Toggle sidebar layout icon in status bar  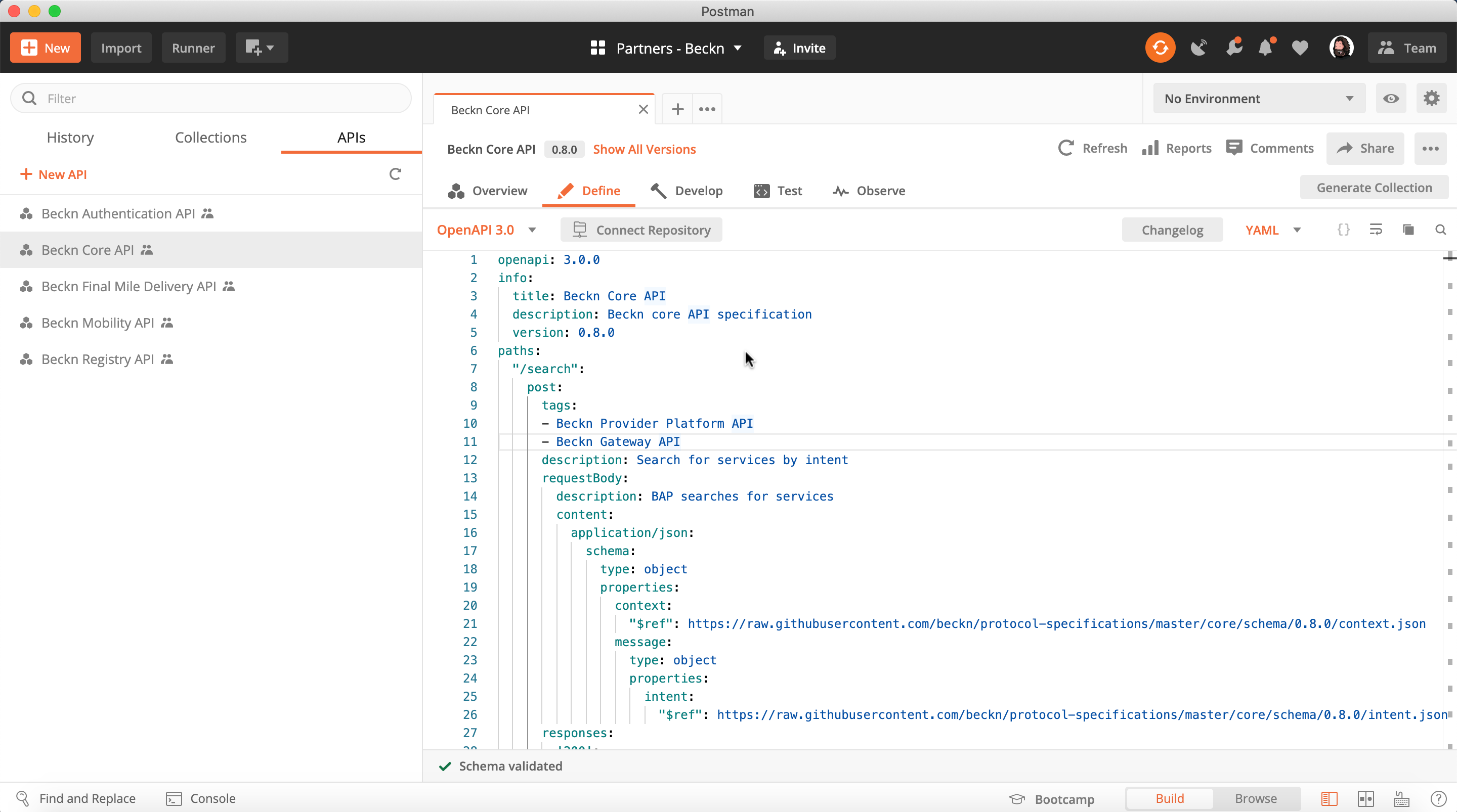coord(1329,798)
